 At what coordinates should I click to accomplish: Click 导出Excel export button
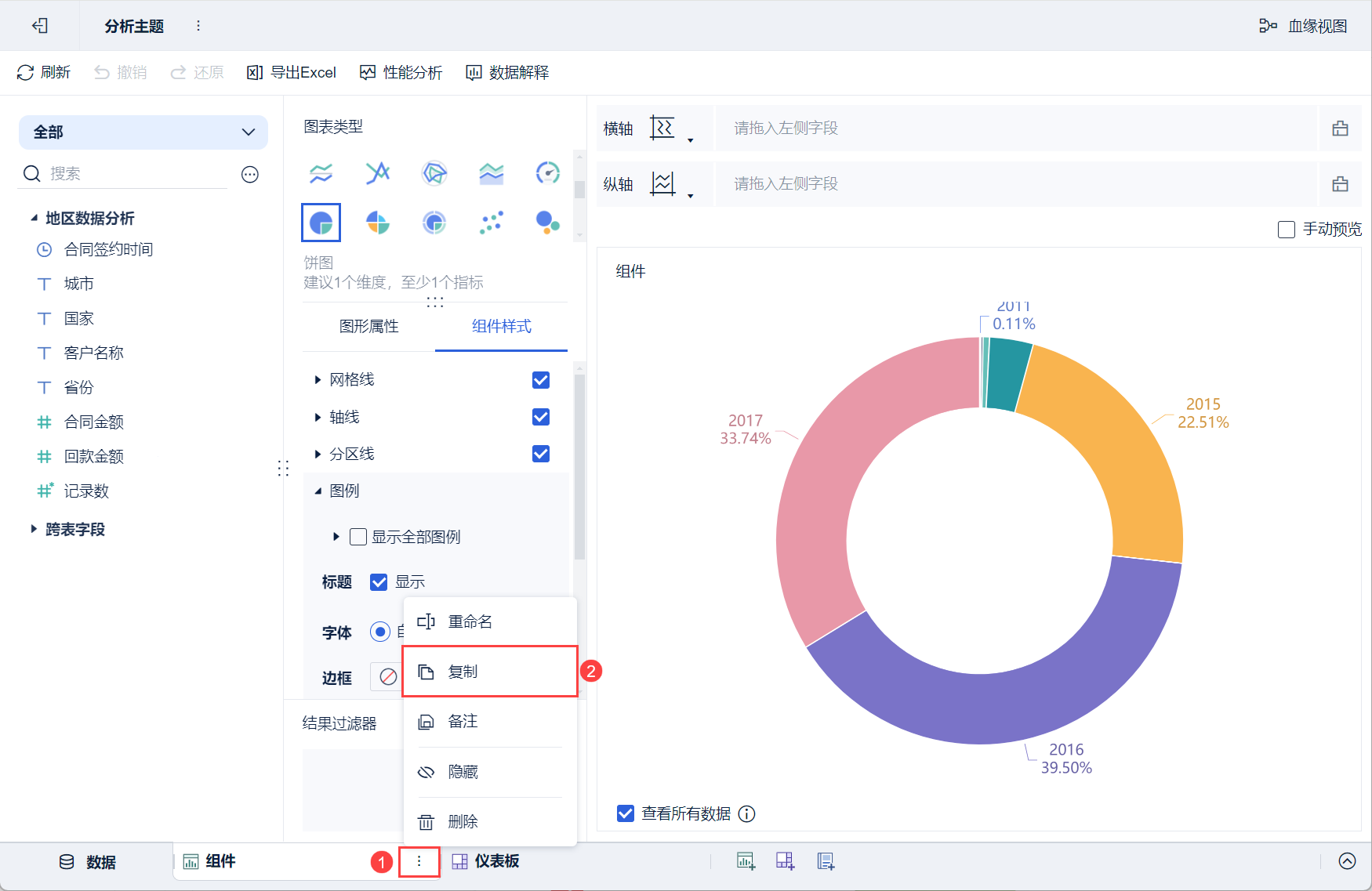[292, 72]
